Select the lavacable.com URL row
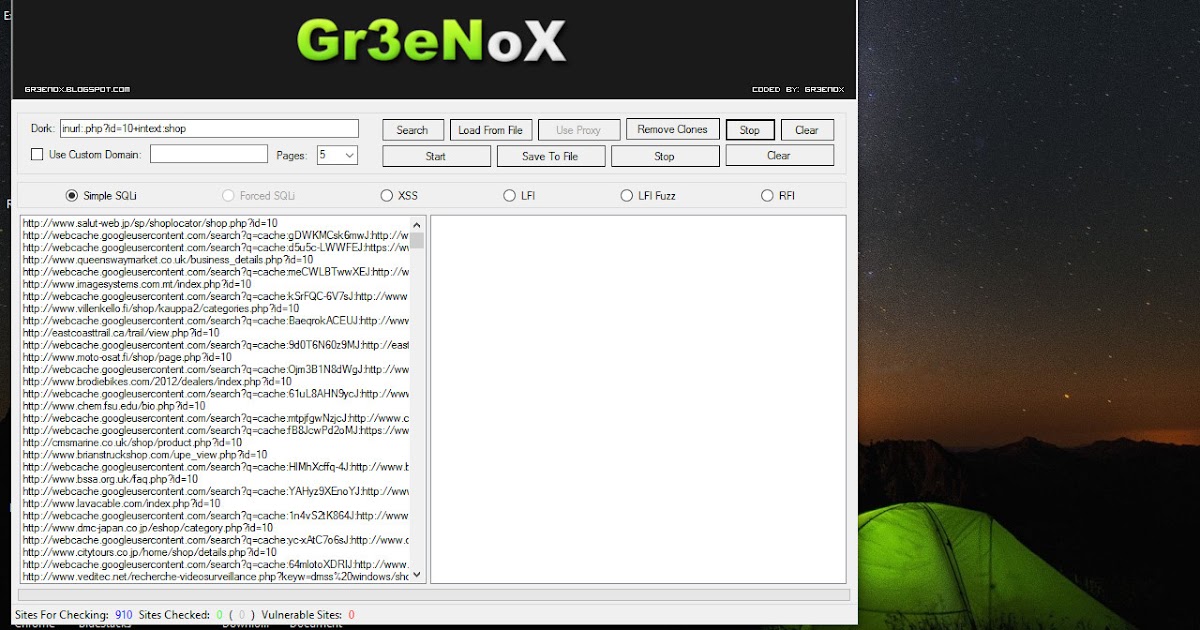Screen dimensions: 1200x630 point(215,503)
